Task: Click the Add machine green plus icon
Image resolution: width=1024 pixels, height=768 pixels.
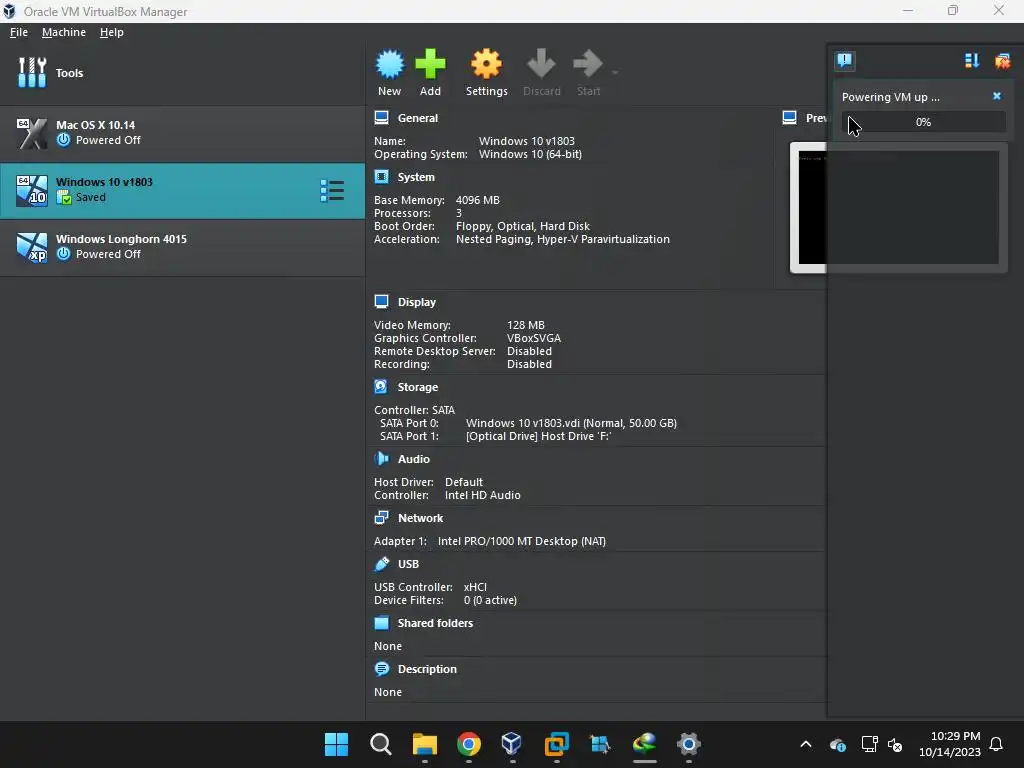Action: 430,65
